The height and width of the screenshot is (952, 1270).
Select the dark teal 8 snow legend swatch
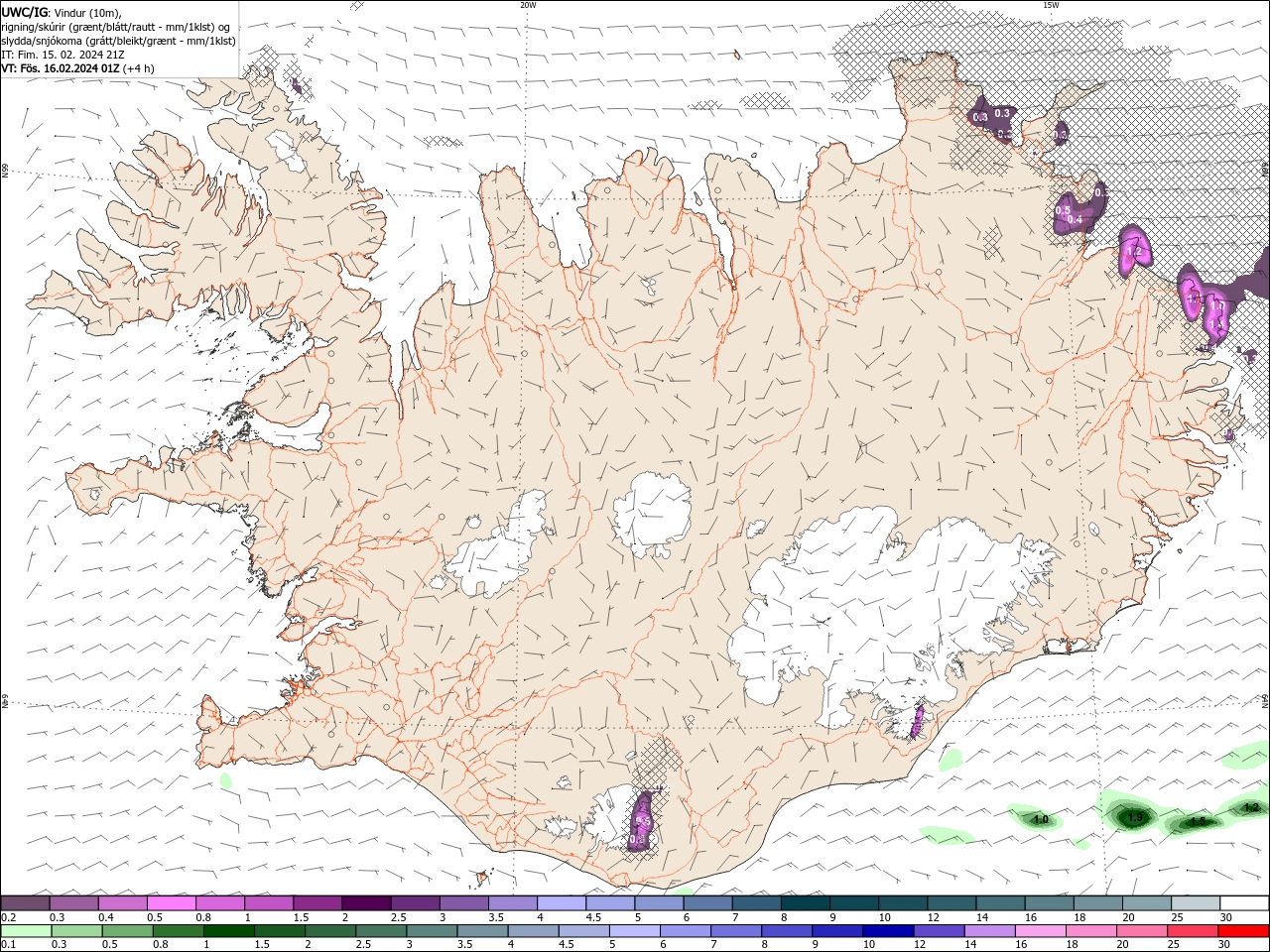pyautogui.click(x=806, y=903)
